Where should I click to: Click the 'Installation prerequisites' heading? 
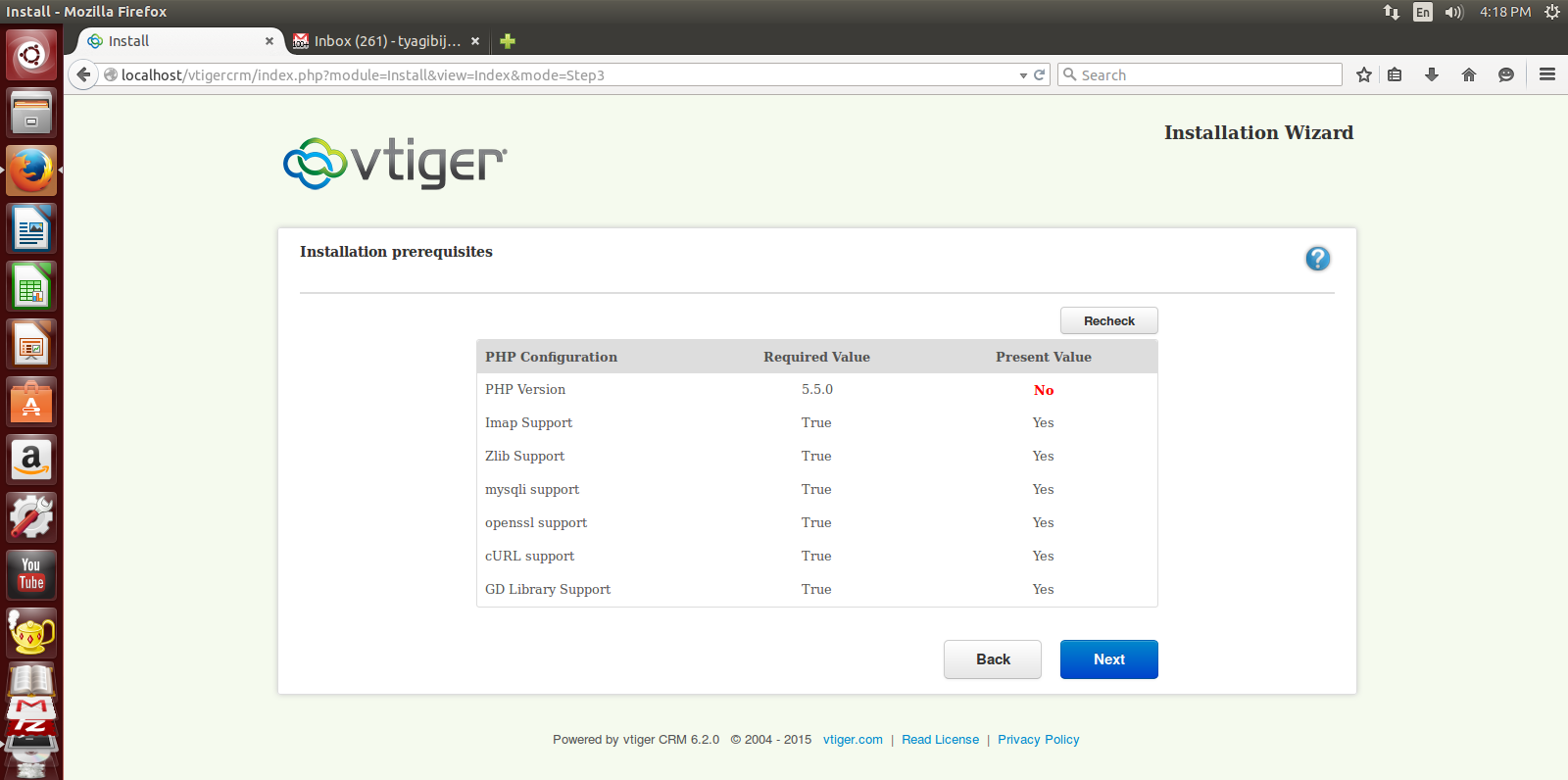click(396, 252)
